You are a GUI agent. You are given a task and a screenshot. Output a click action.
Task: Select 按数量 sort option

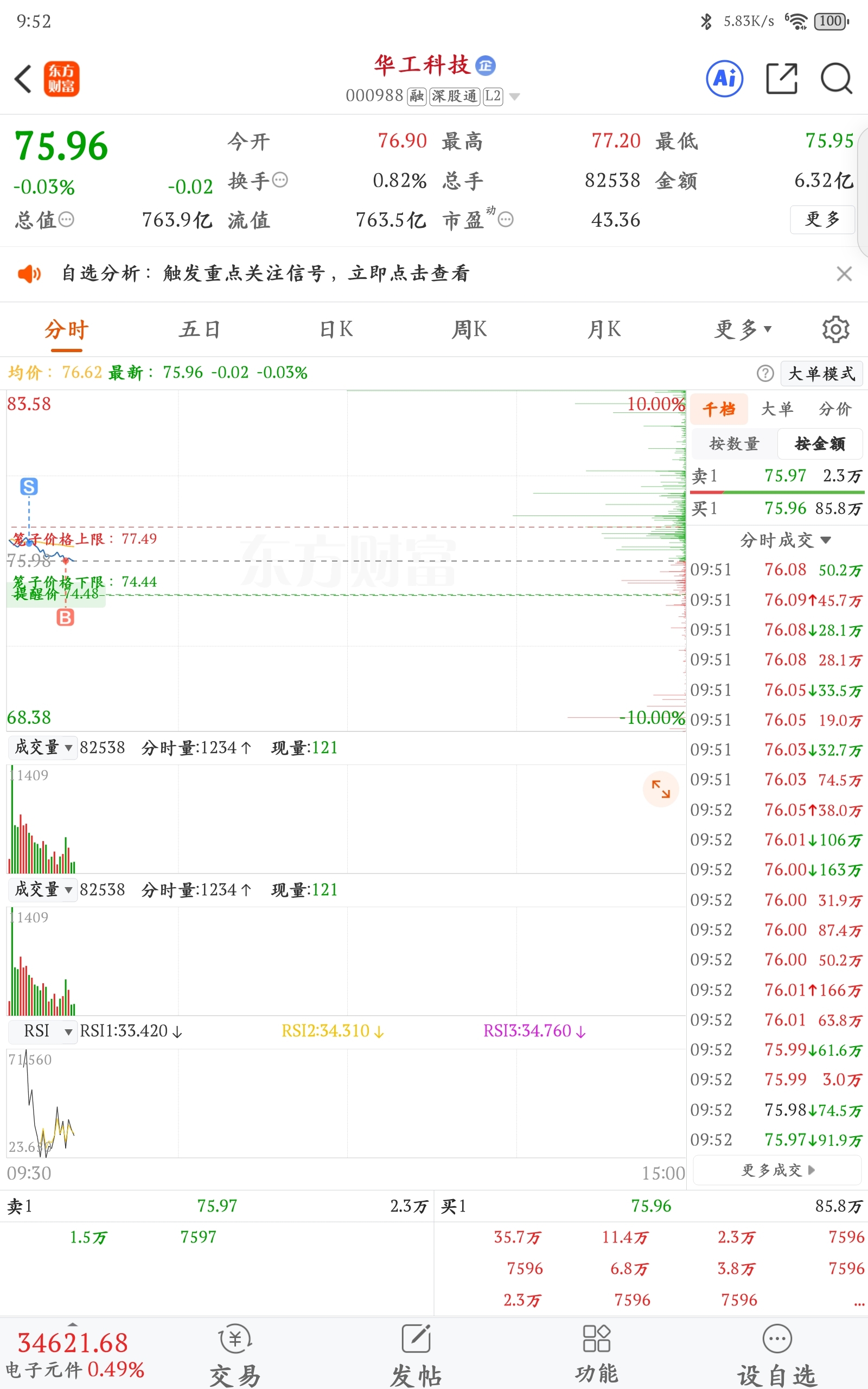pos(734,444)
